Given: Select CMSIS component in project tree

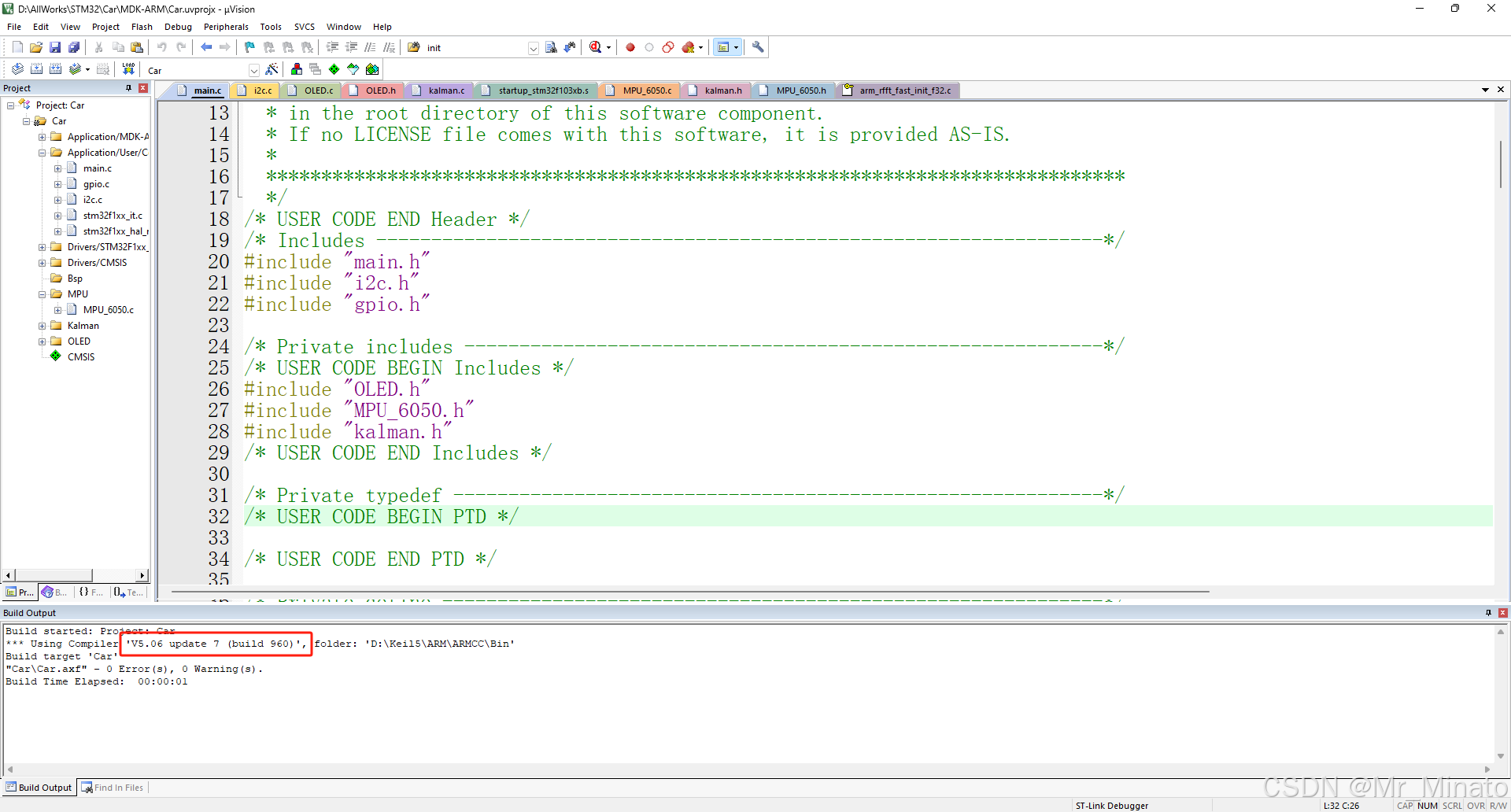Looking at the screenshot, I should pyautogui.click(x=81, y=357).
